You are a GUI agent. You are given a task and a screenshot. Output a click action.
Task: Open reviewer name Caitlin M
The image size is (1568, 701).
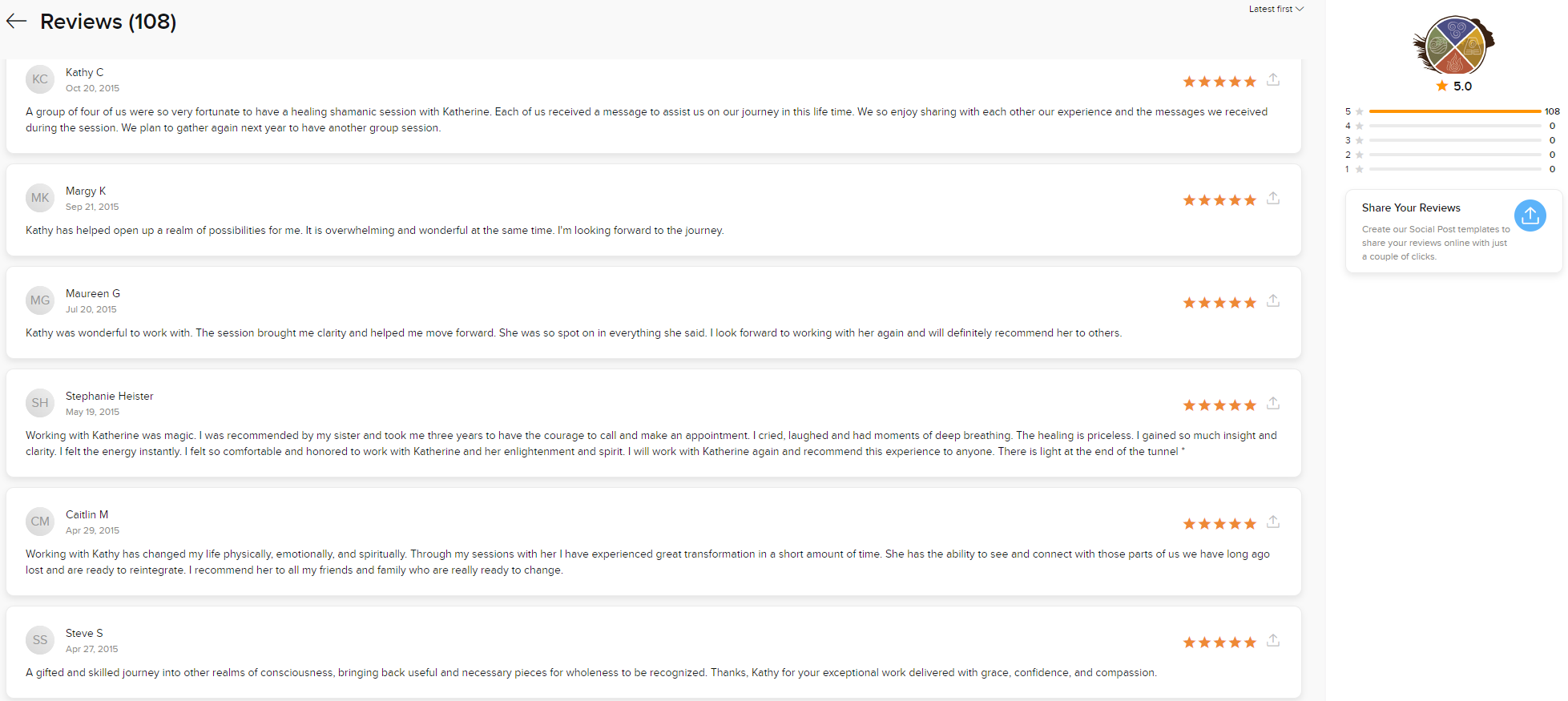(87, 514)
